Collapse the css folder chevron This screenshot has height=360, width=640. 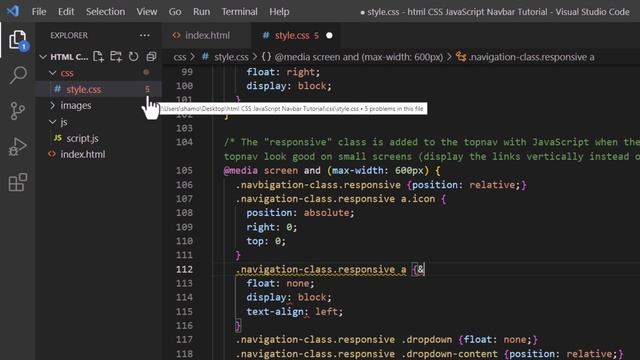coord(52,73)
